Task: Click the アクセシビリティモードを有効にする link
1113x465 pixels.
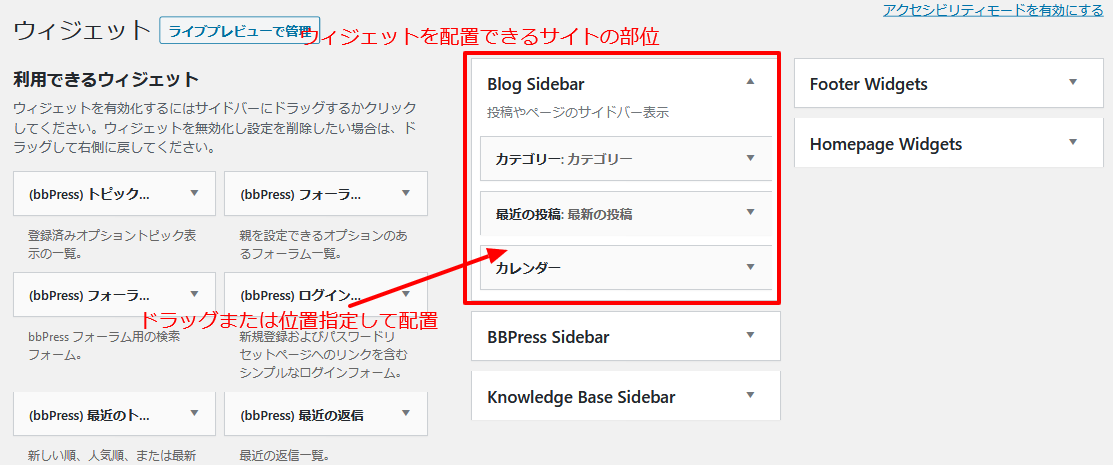Action: (x=993, y=9)
